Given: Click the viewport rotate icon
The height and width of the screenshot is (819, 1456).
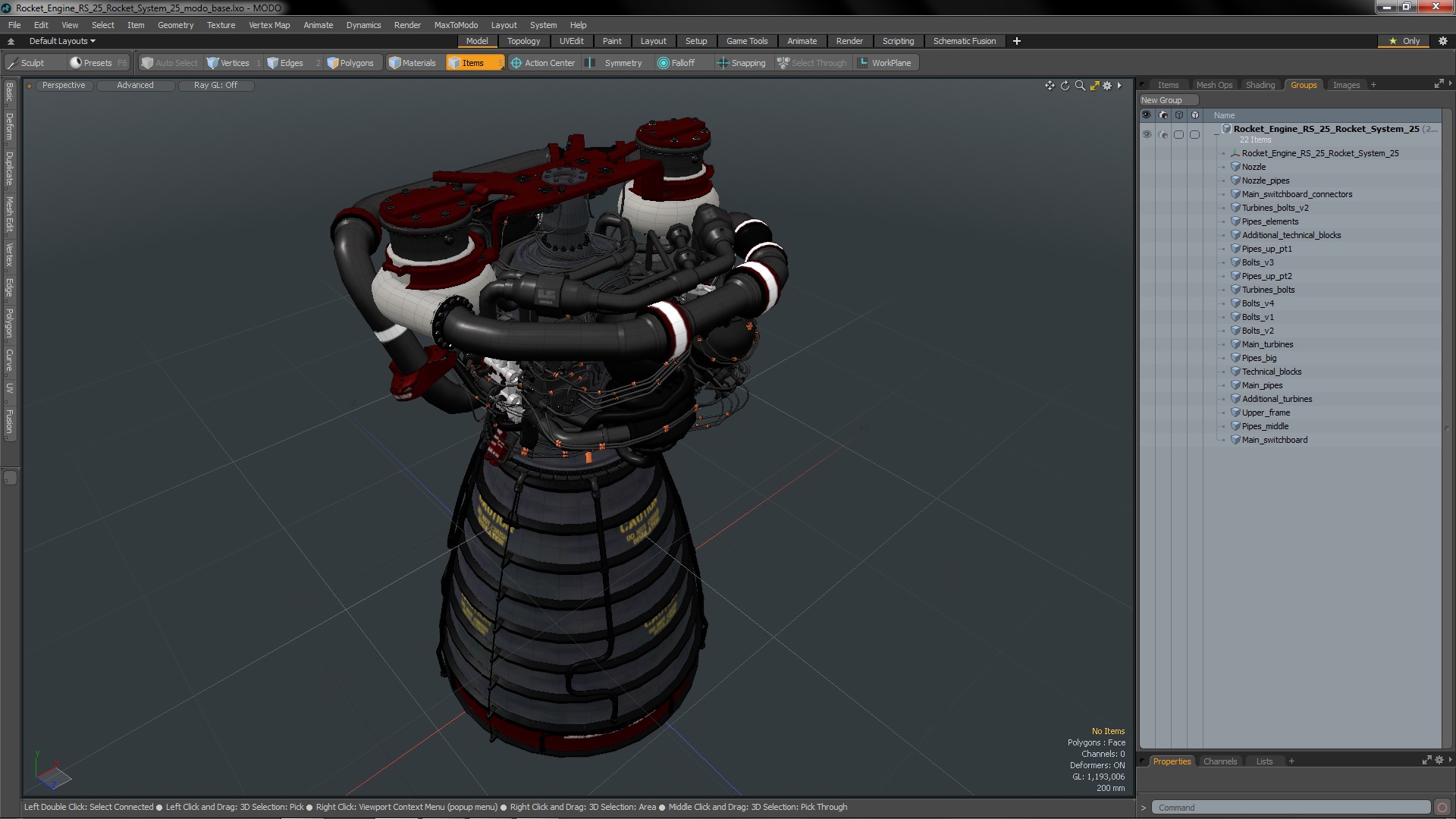Looking at the screenshot, I should tap(1065, 86).
